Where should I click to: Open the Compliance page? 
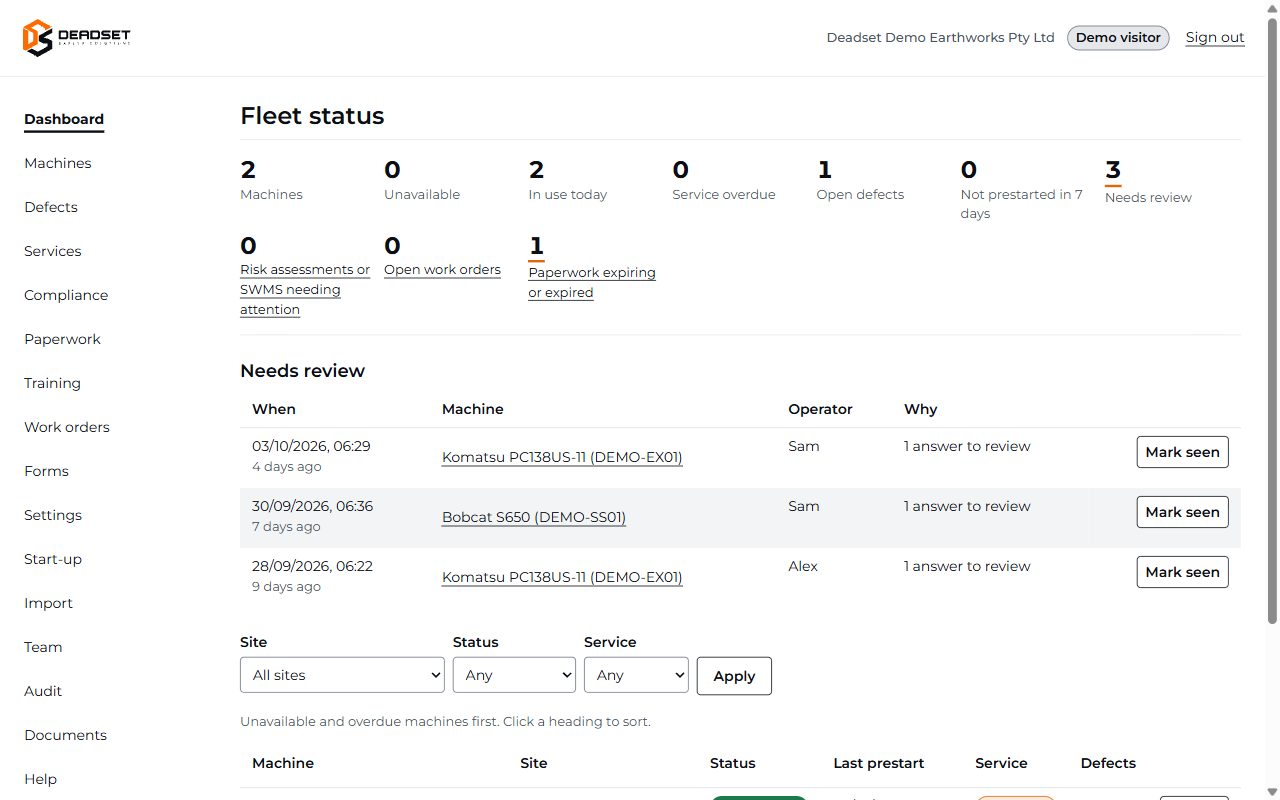pos(66,295)
